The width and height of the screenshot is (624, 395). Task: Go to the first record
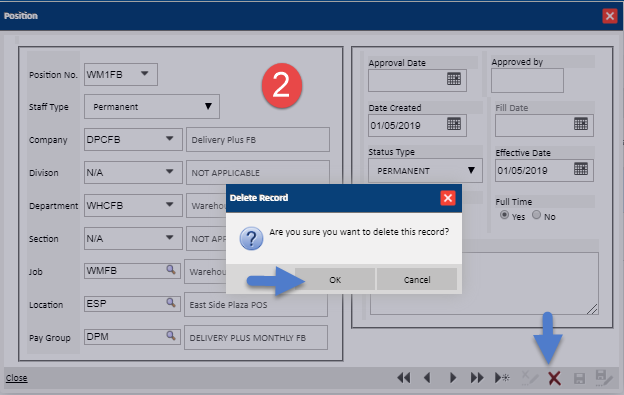coord(404,377)
